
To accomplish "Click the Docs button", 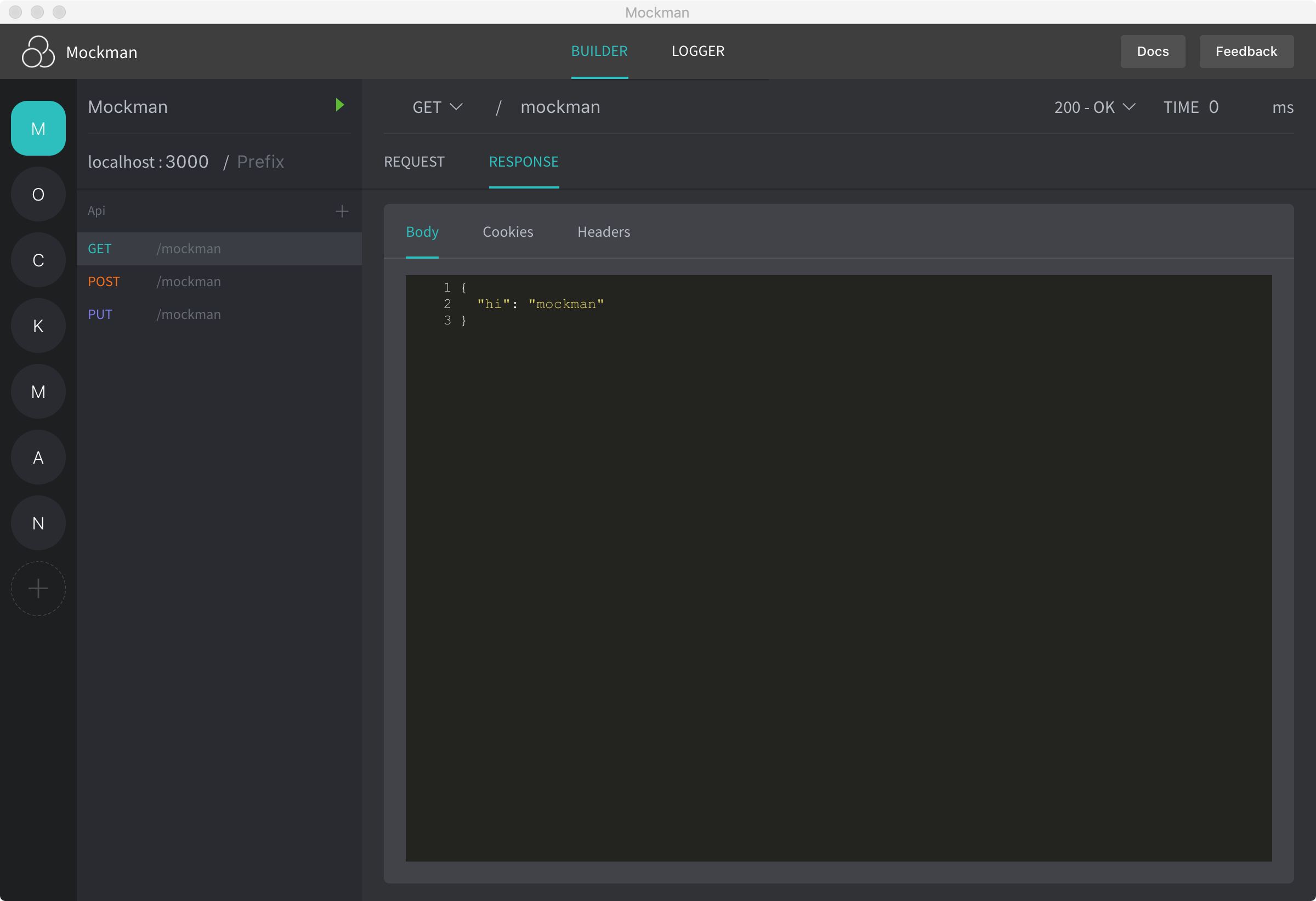I will point(1152,52).
